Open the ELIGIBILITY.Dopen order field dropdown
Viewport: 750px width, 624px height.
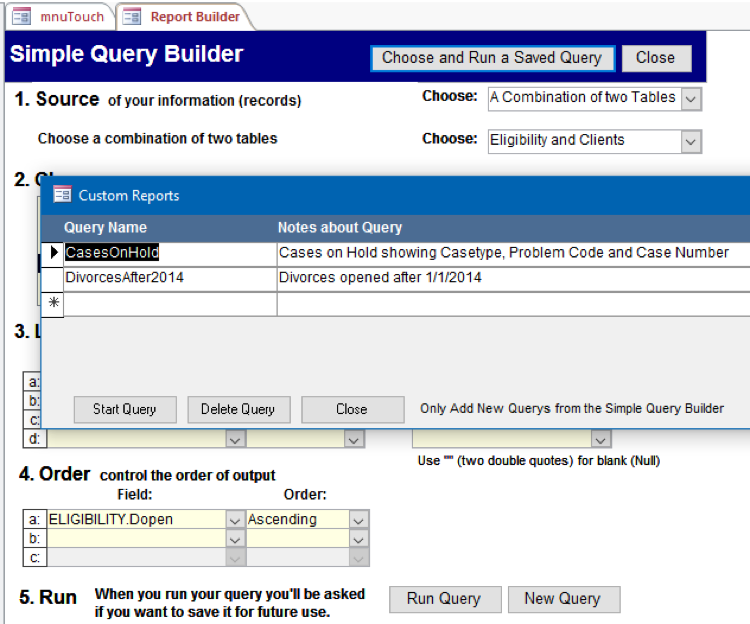235,520
